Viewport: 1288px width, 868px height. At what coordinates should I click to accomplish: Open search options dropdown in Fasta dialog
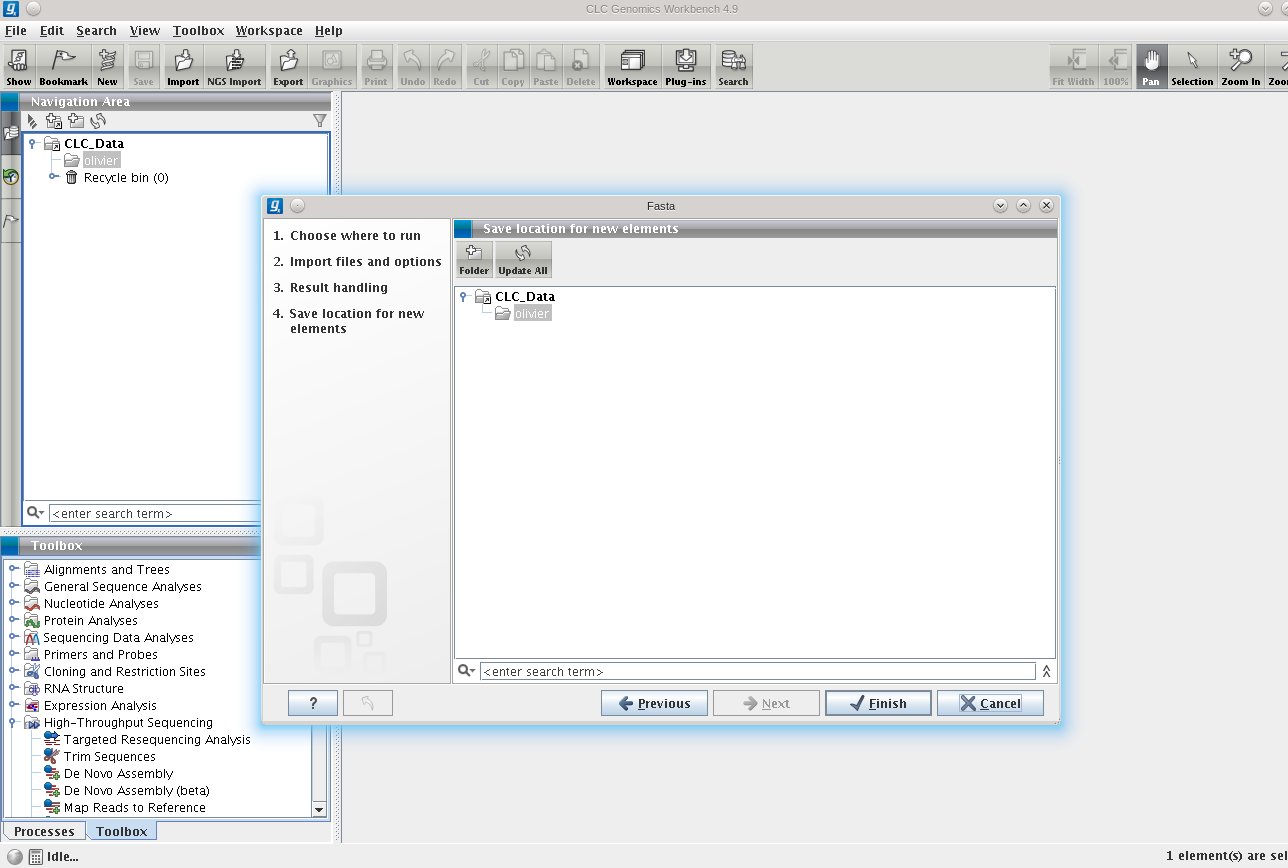[466, 671]
